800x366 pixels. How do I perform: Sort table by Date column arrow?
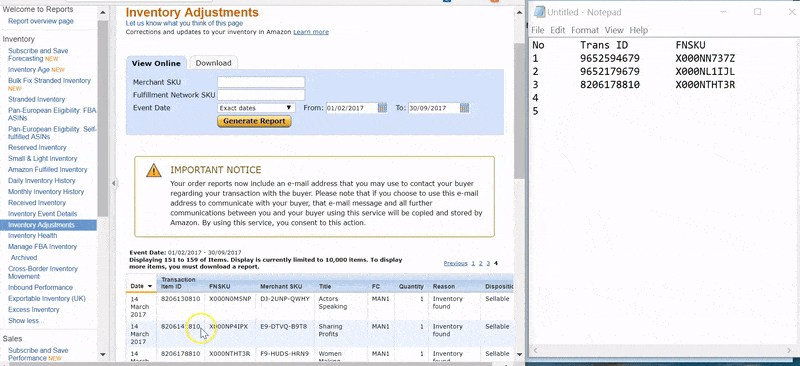tap(150, 286)
